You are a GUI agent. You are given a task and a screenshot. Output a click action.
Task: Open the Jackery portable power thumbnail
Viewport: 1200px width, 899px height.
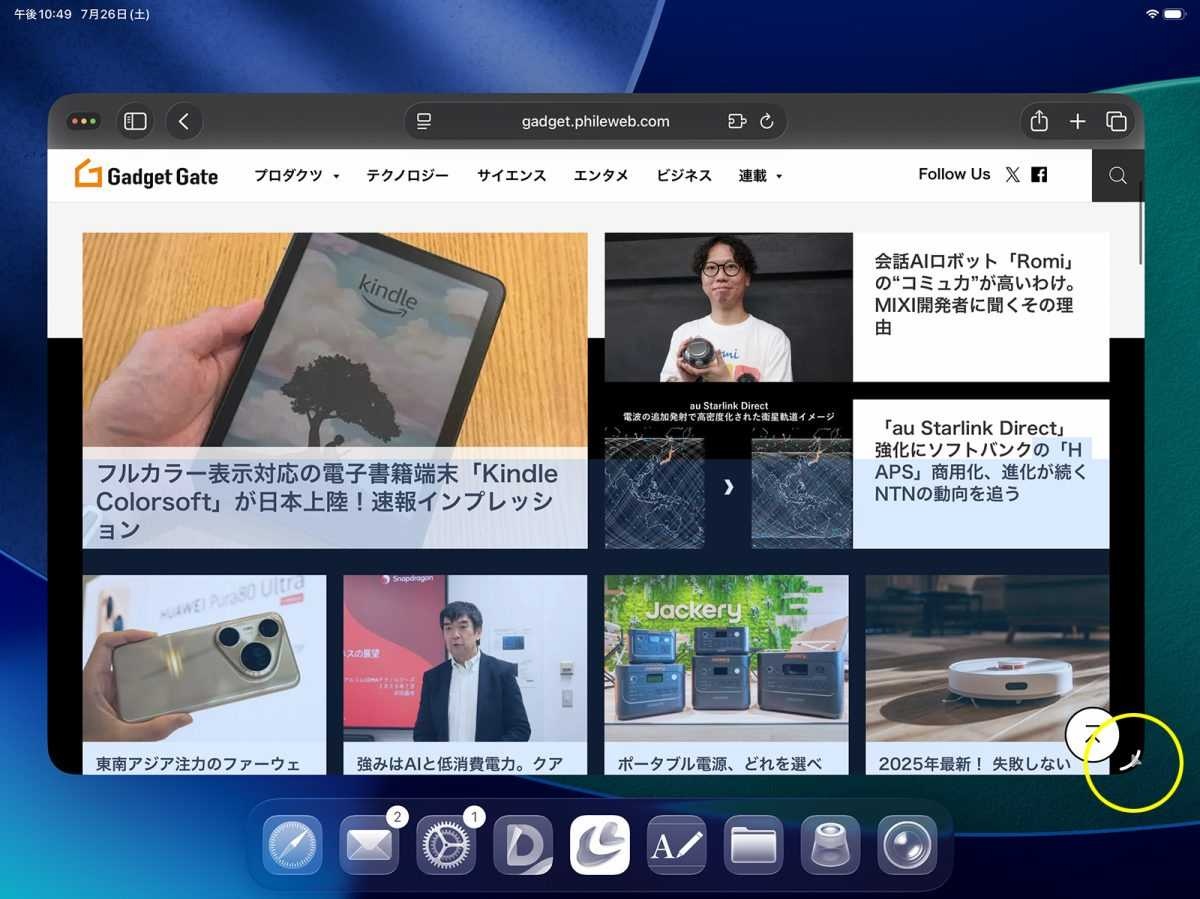(726, 657)
